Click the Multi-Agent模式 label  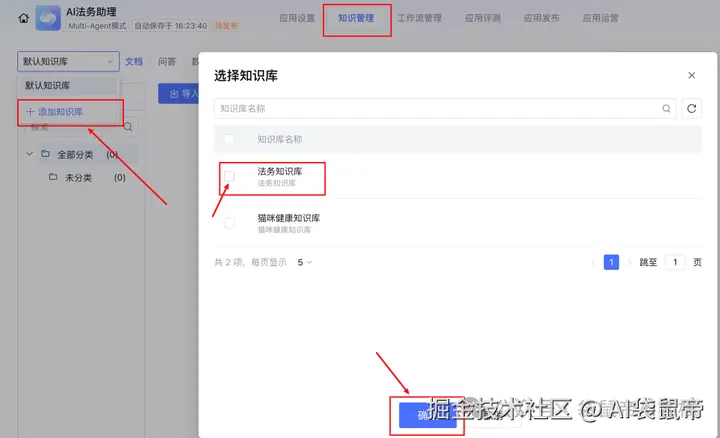[x=97, y=26]
